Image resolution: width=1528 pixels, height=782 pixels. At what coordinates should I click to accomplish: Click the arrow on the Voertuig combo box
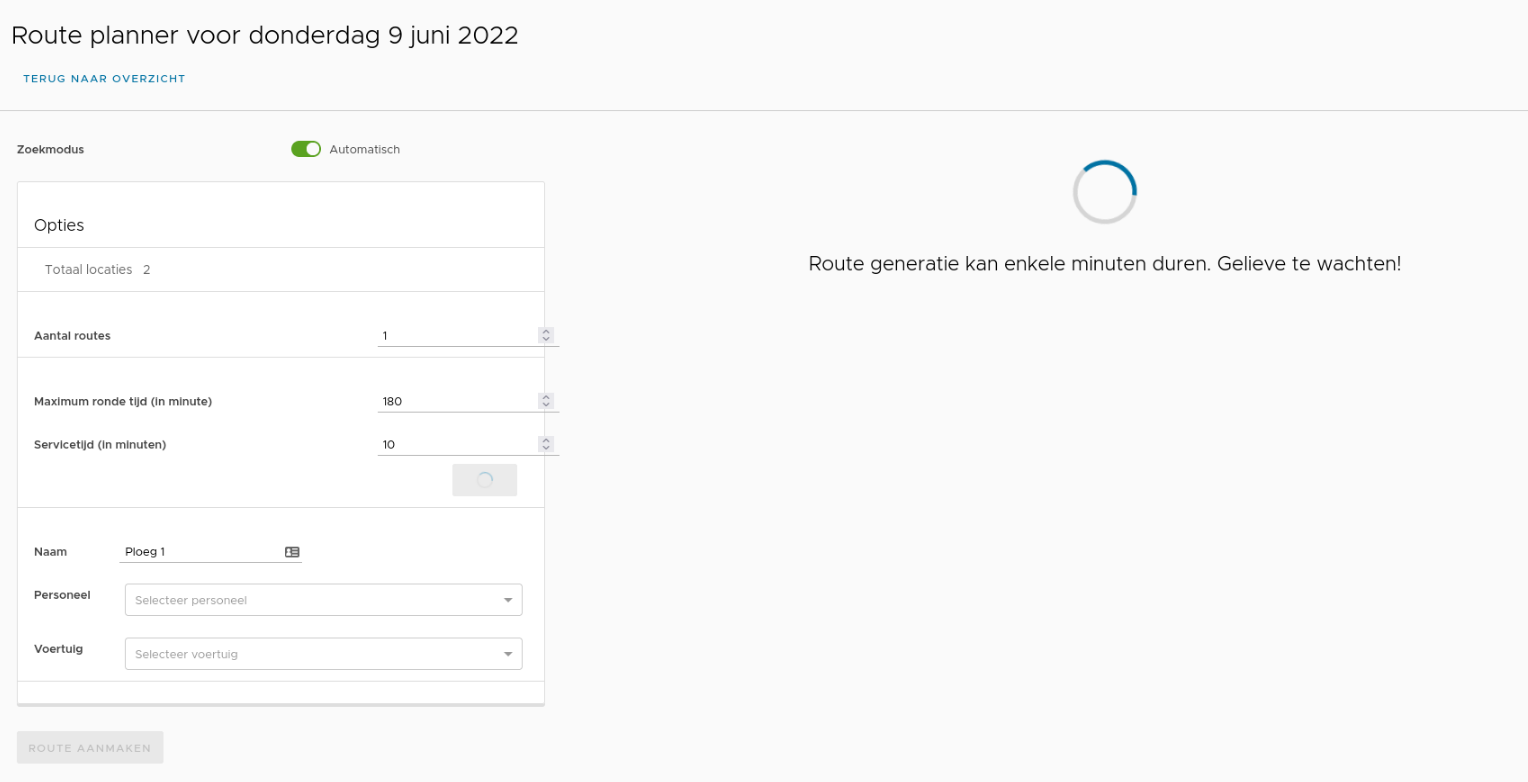pos(508,654)
